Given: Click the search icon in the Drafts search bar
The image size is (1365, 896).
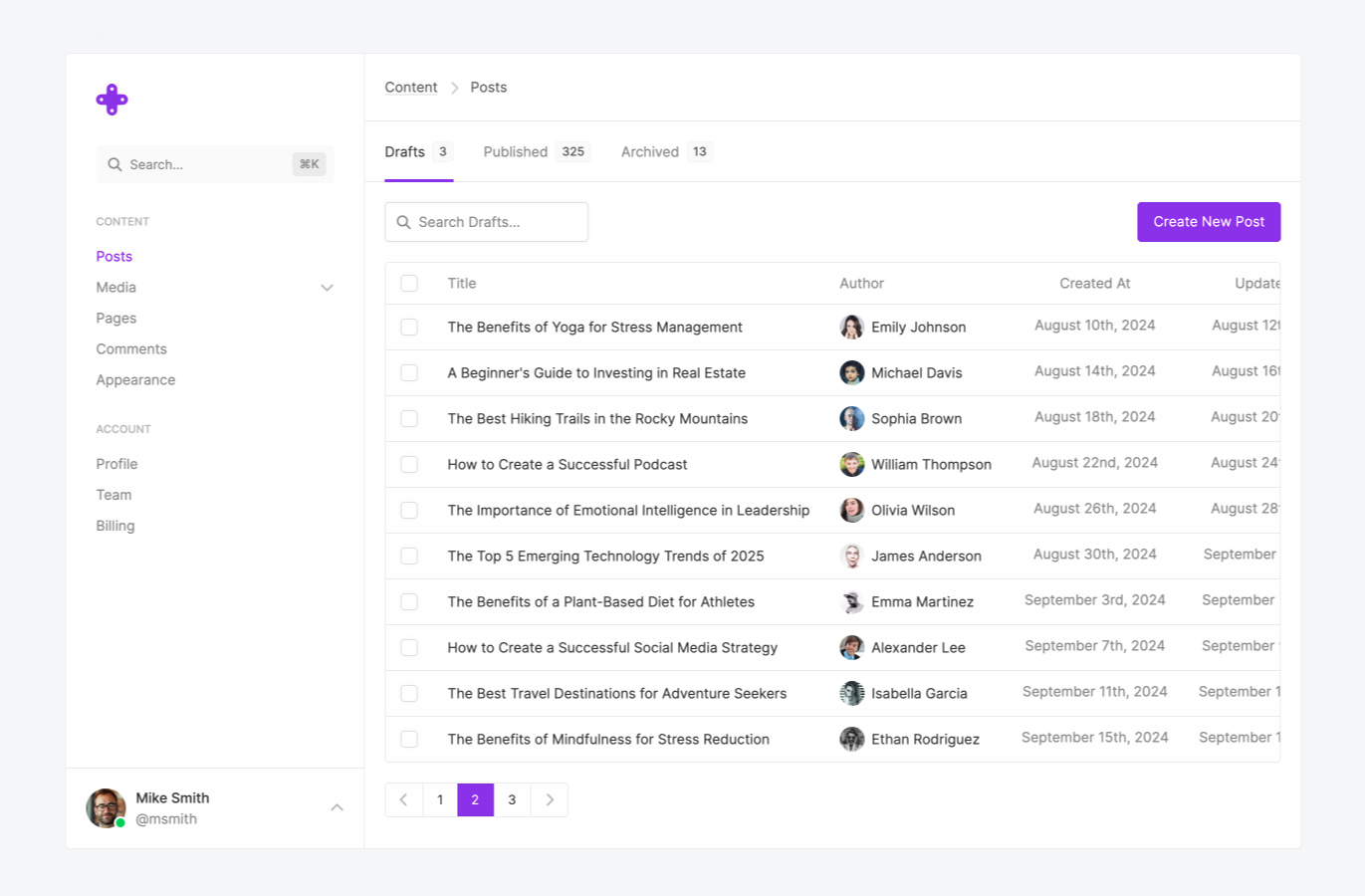Looking at the screenshot, I should click(x=402, y=221).
